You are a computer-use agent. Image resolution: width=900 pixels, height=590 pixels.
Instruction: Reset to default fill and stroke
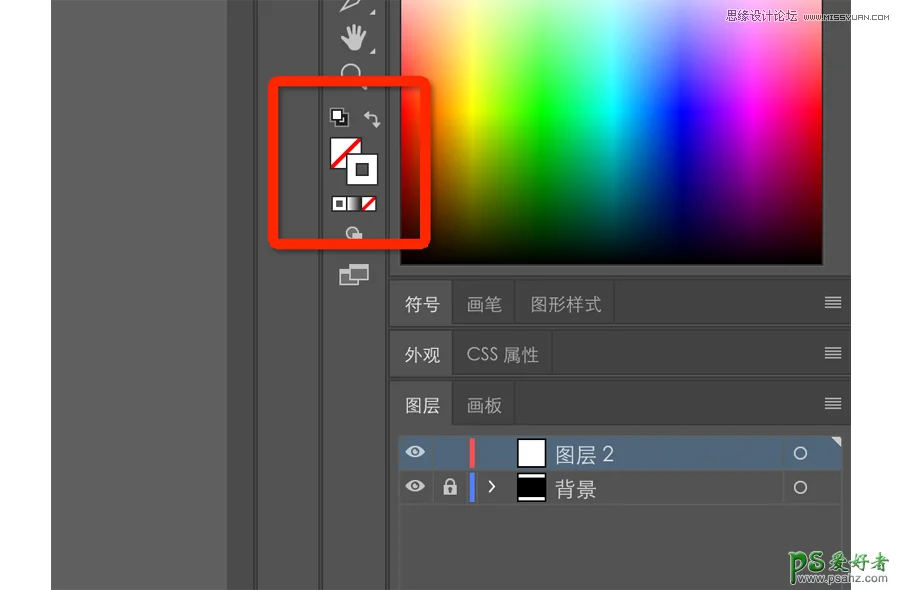(339, 117)
